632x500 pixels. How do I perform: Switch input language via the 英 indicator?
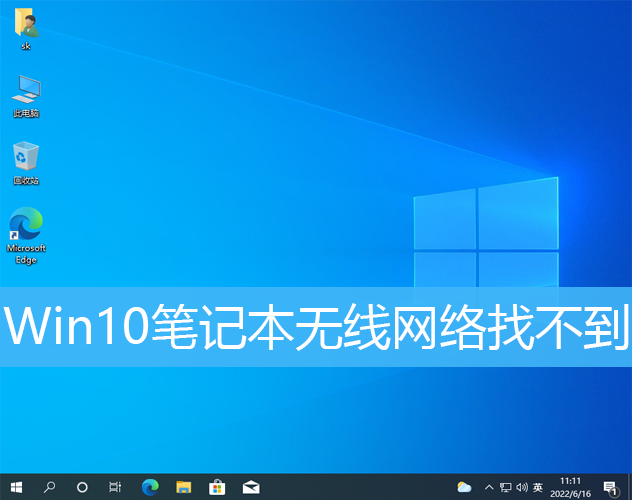[539, 487]
